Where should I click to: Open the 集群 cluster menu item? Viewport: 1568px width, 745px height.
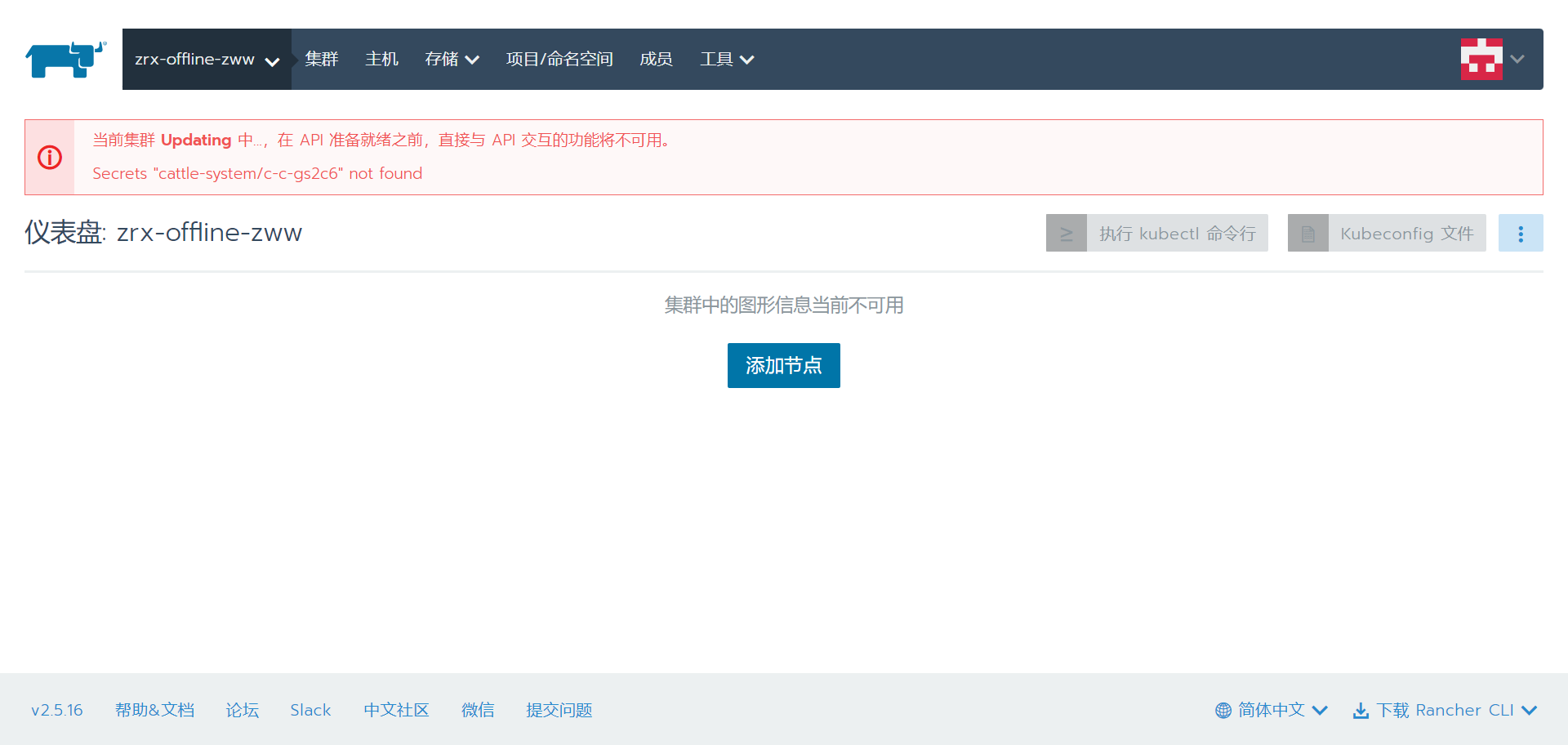point(321,60)
